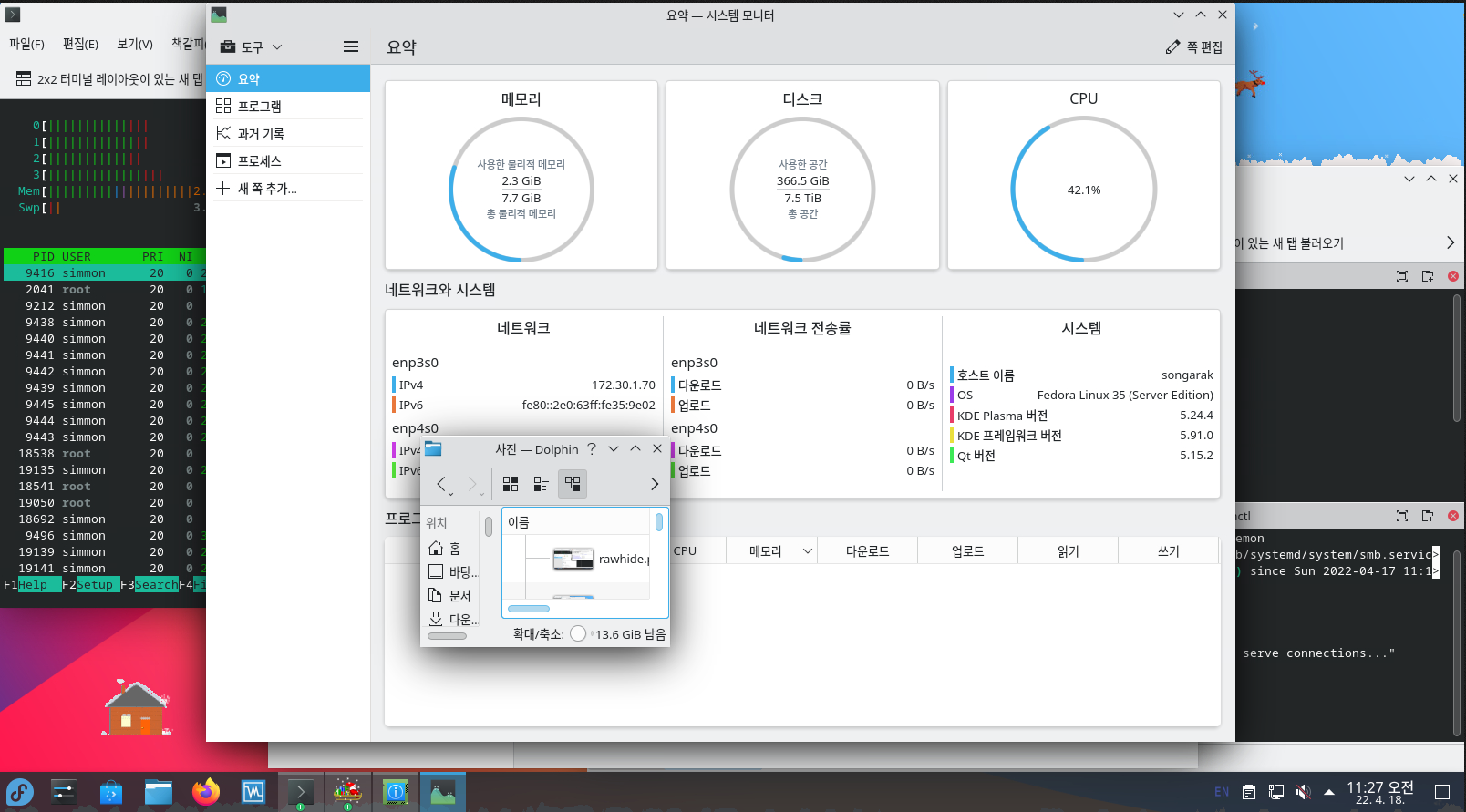
Task: Open 문서 in Dolphin places panel
Action: [x=452, y=596]
